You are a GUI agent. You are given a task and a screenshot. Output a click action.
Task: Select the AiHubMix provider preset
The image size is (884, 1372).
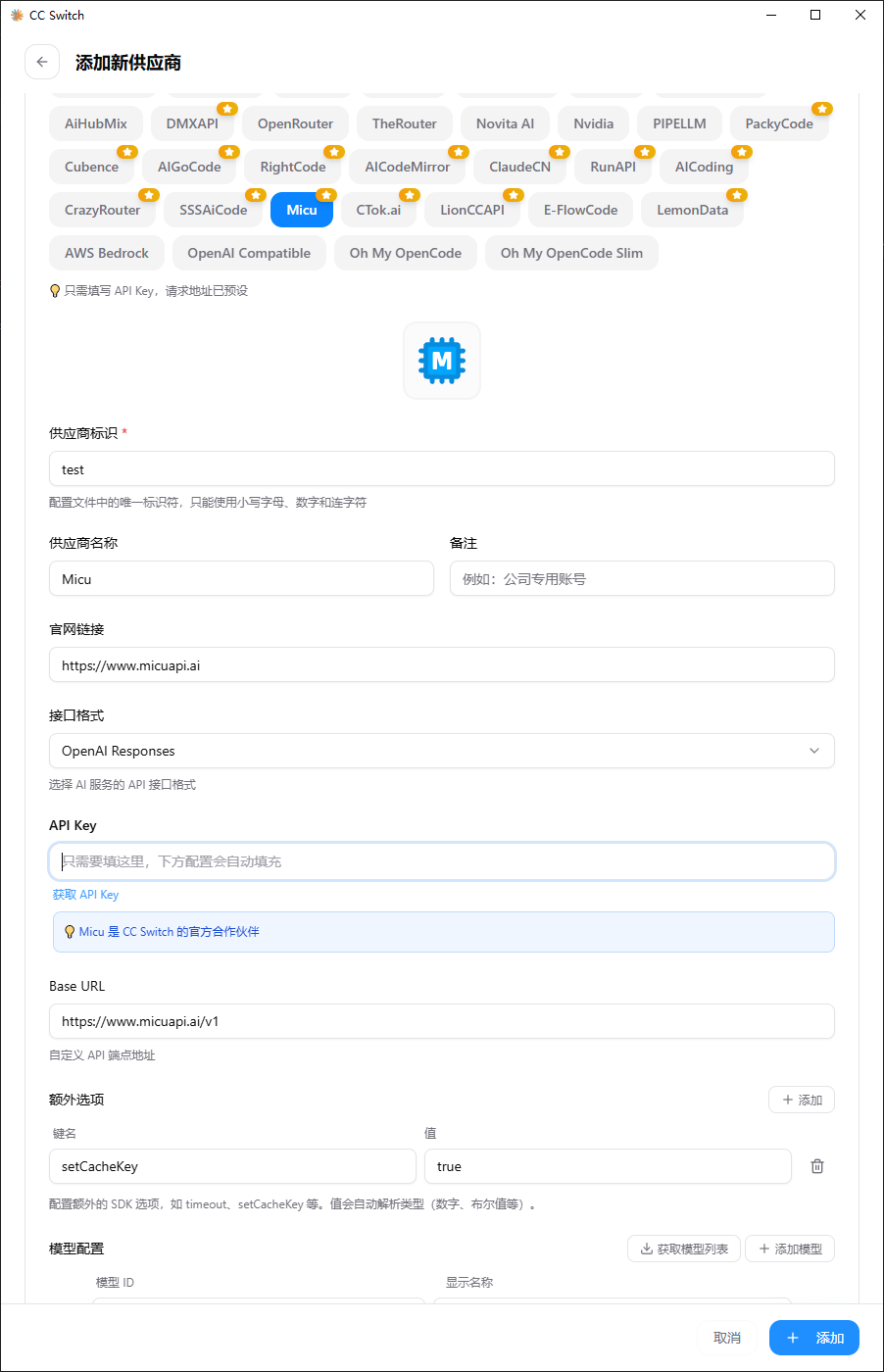tap(96, 123)
